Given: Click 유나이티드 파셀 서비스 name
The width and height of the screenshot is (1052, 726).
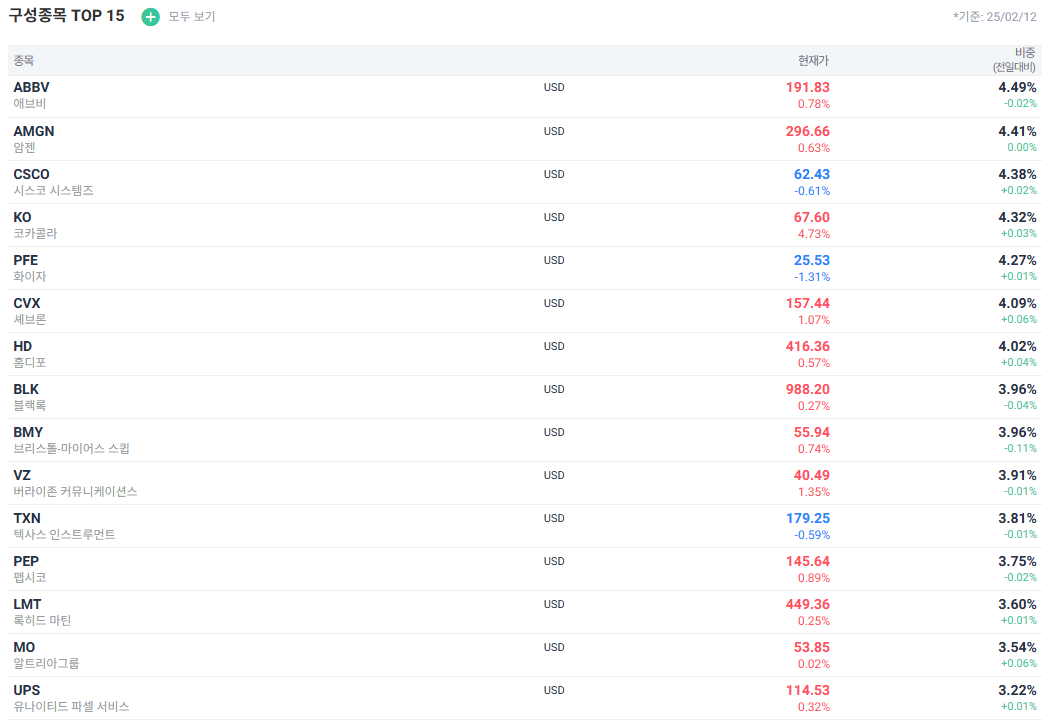Looking at the screenshot, I should coord(71,705).
